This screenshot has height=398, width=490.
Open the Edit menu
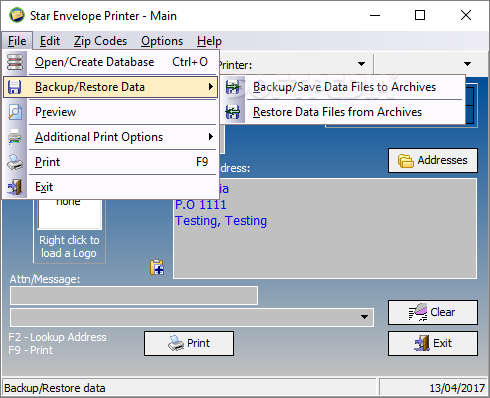(x=50, y=41)
